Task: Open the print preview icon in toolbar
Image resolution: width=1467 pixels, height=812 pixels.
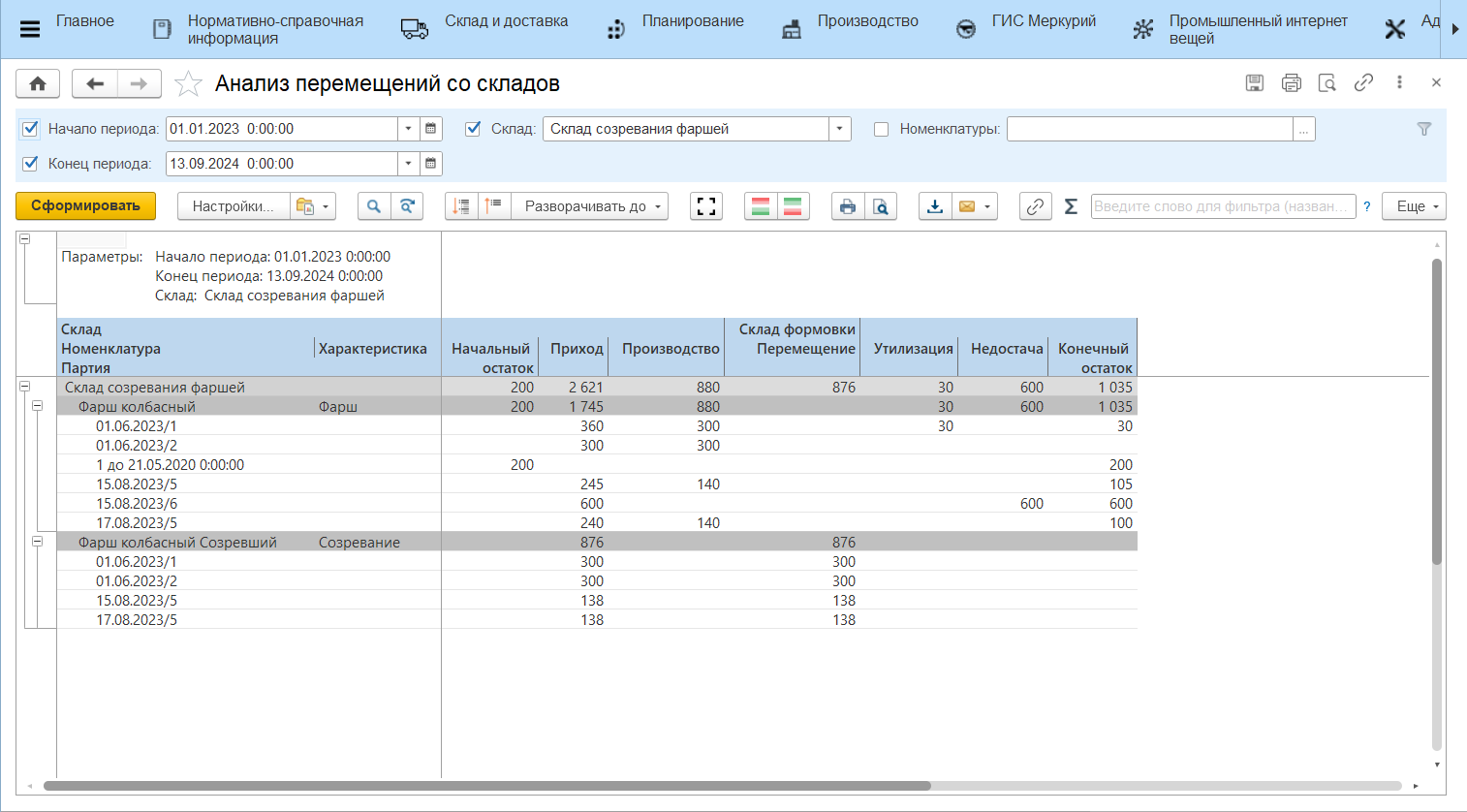Action: [880, 206]
